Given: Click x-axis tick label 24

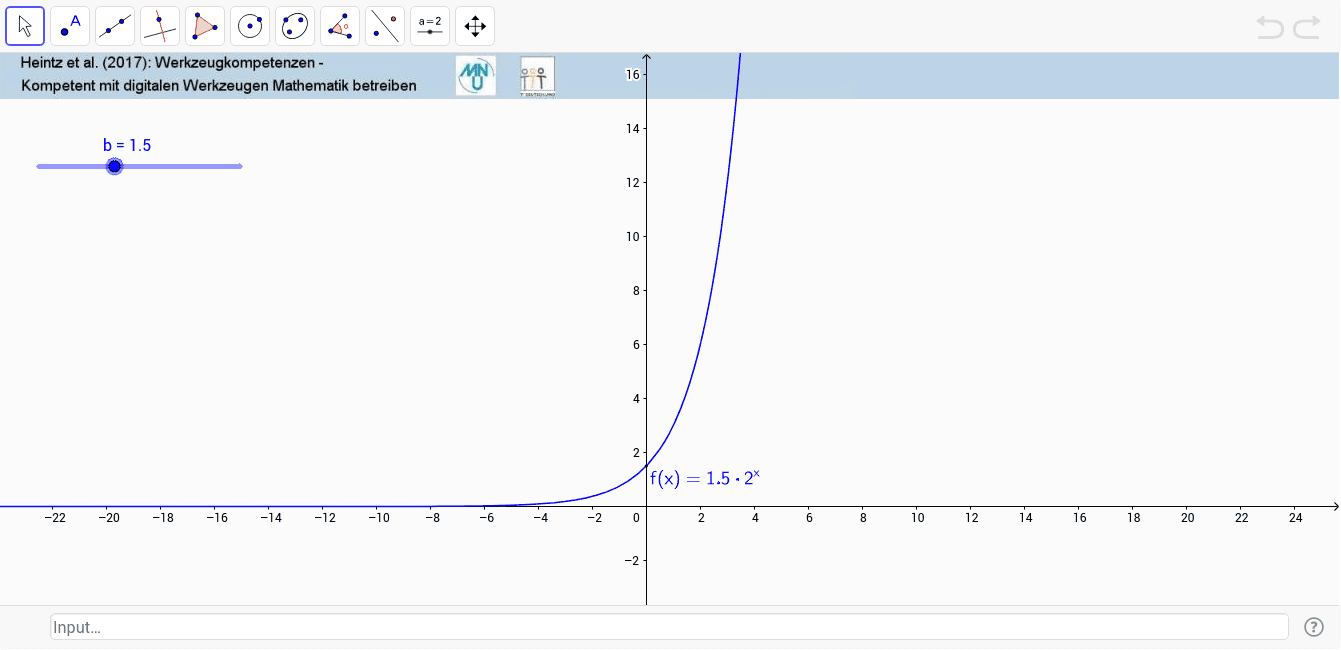Looking at the screenshot, I should 1295,517.
